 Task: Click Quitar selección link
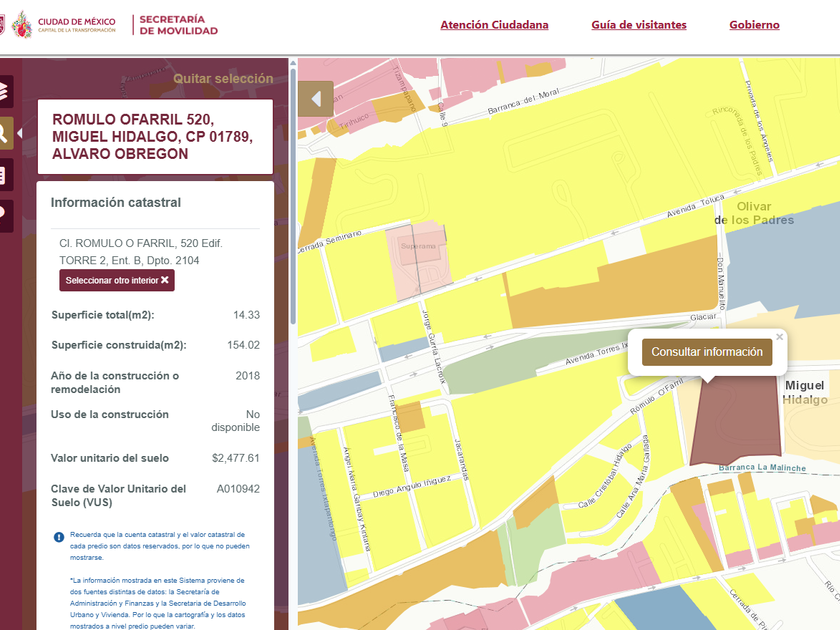click(x=223, y=78)
